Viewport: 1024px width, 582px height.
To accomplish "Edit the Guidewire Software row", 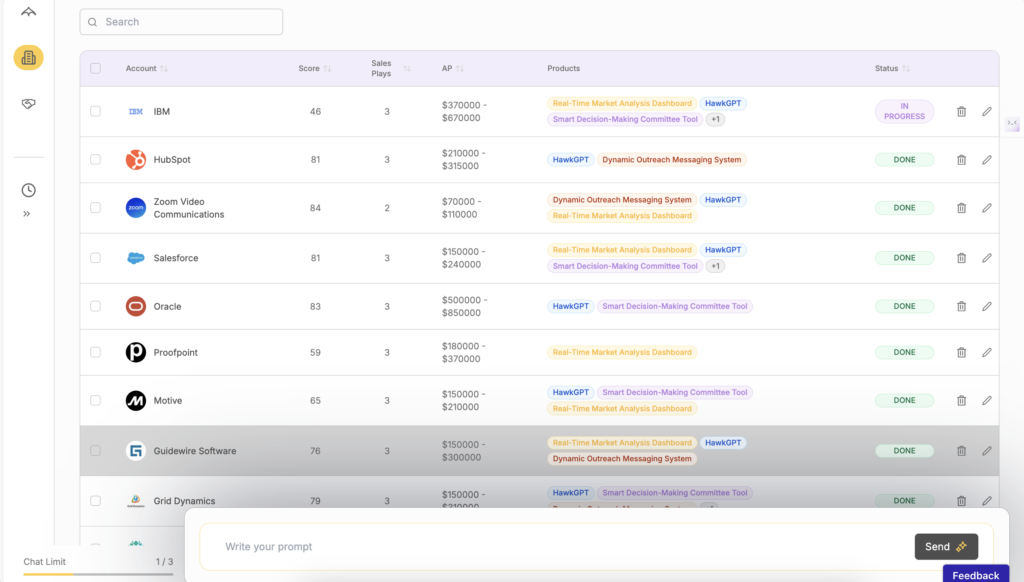I will pyautogui.click(x=987, y=451).
